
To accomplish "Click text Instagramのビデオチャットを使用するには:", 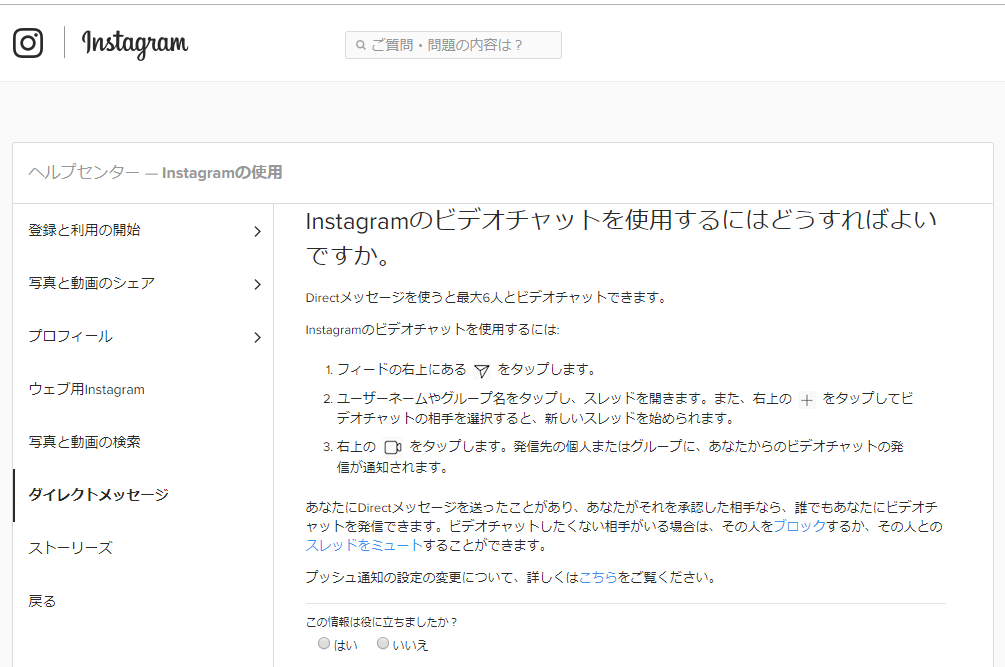I will click(433, 330).
